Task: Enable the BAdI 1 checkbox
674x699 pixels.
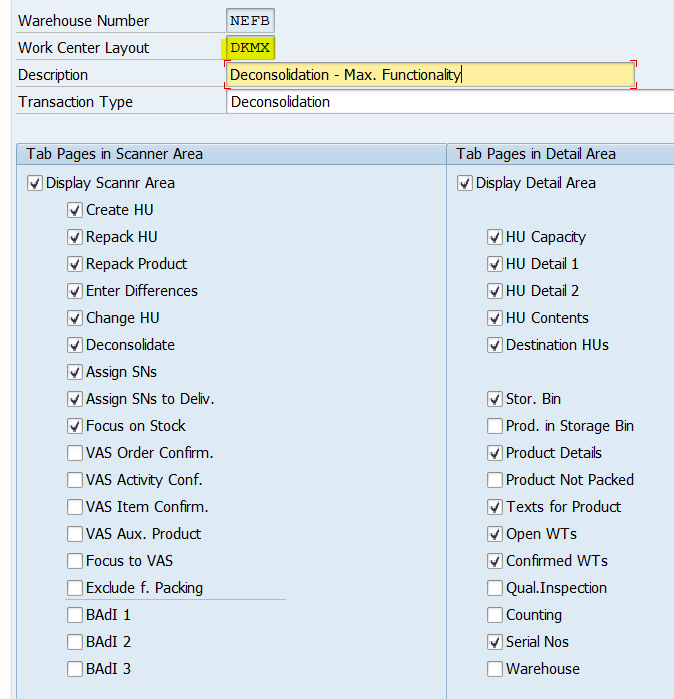Action: [75, 615]
